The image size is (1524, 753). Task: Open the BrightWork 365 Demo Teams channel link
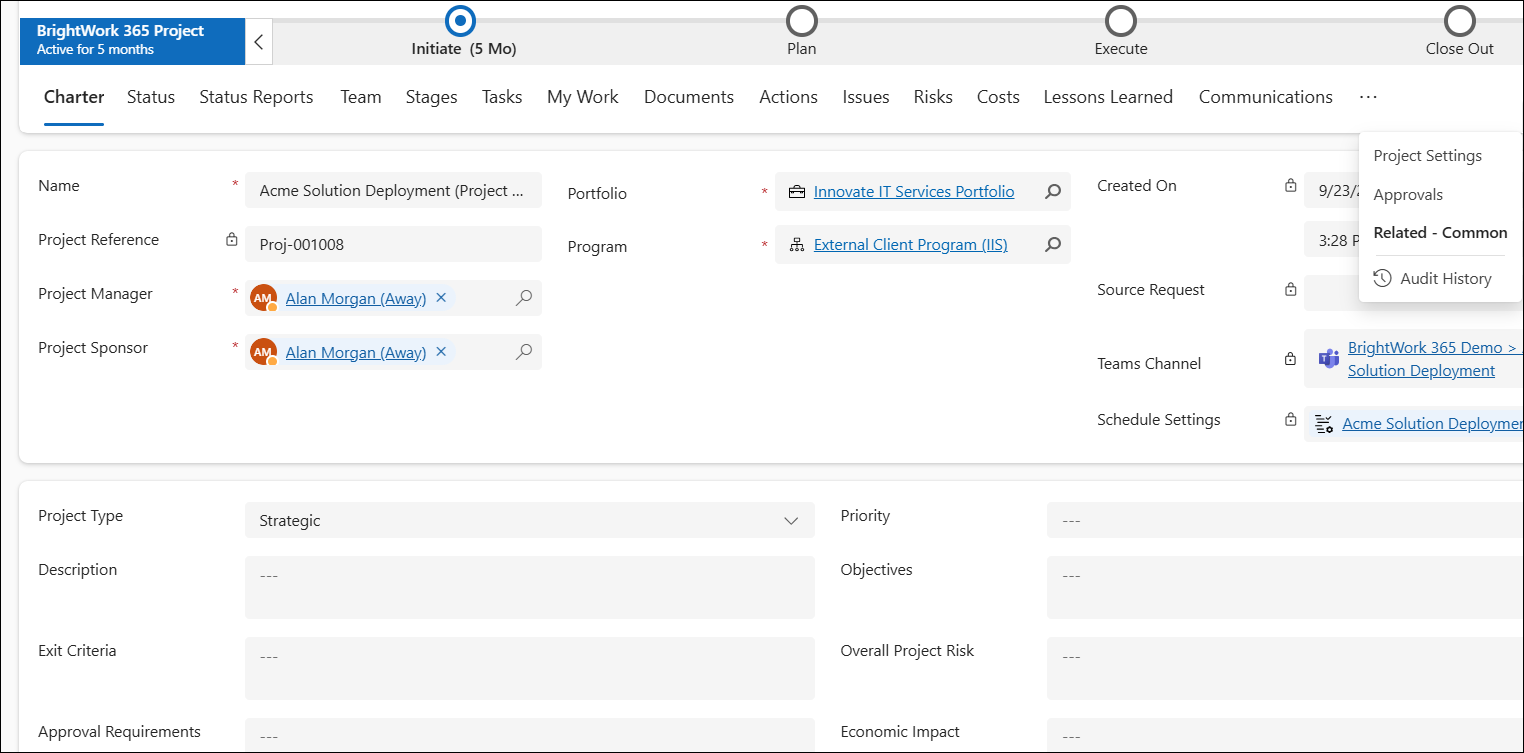click(x=1434, y=359)
